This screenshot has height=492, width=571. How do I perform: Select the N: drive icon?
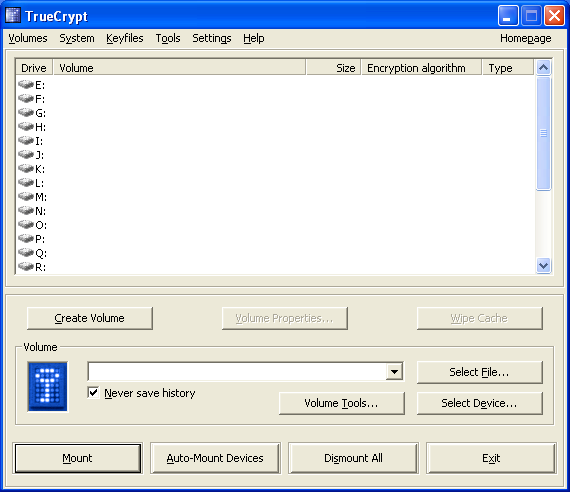coord(26,210)
